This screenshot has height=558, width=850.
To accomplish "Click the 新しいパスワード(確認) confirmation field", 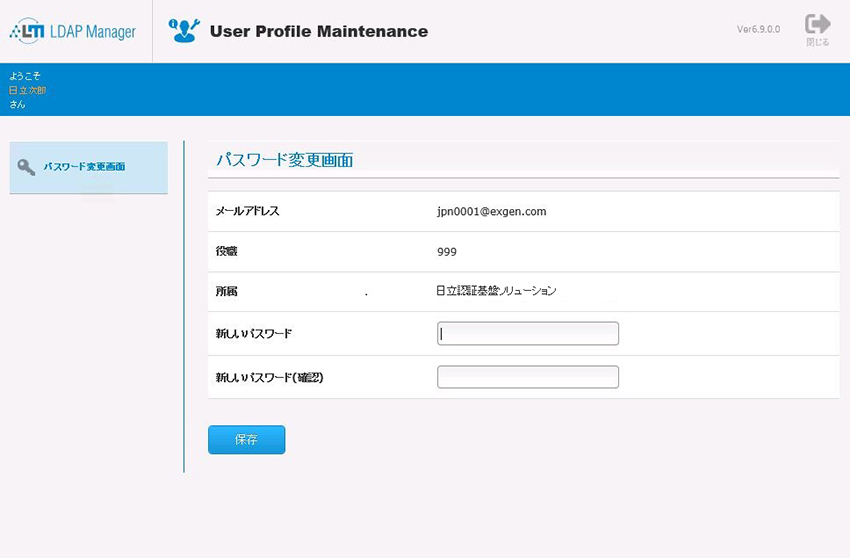I will [x=528, y=377].
